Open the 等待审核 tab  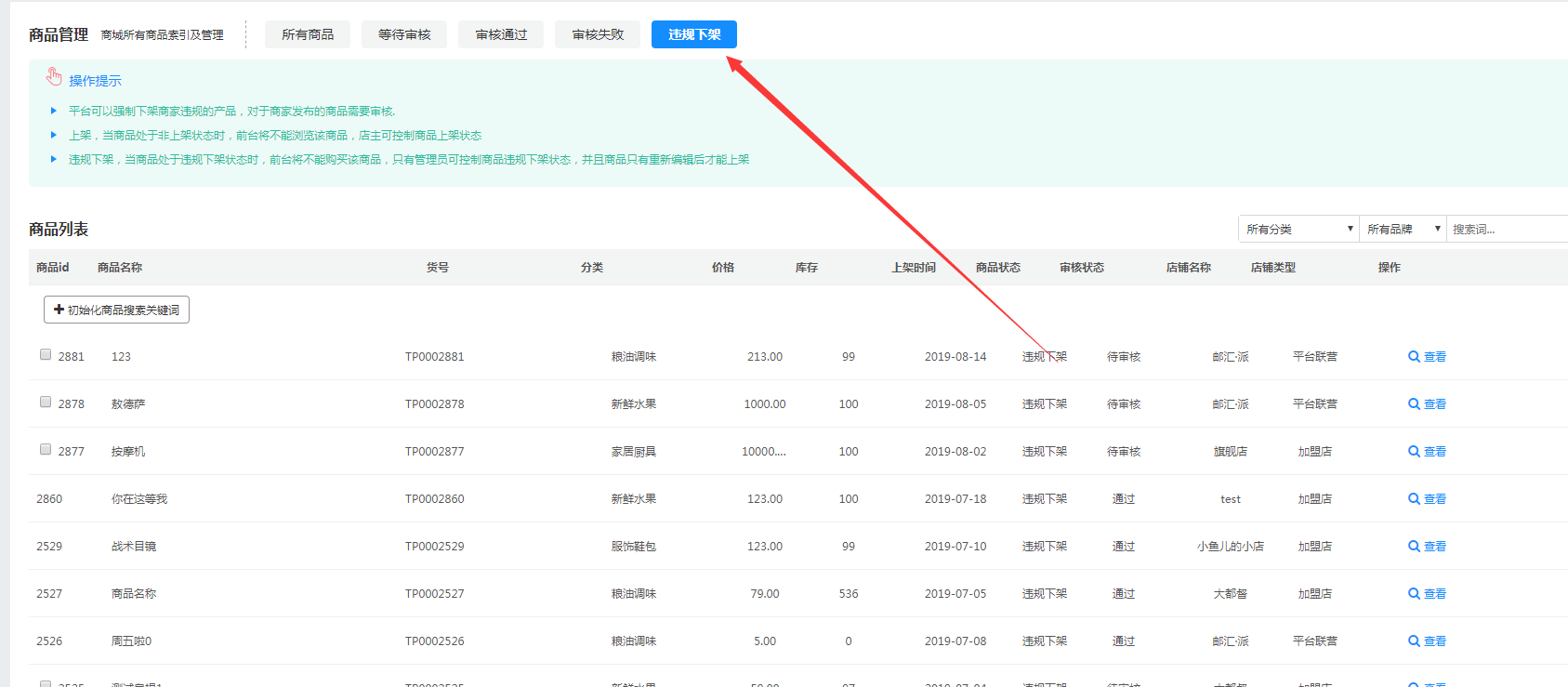click(x=404, y=34)
